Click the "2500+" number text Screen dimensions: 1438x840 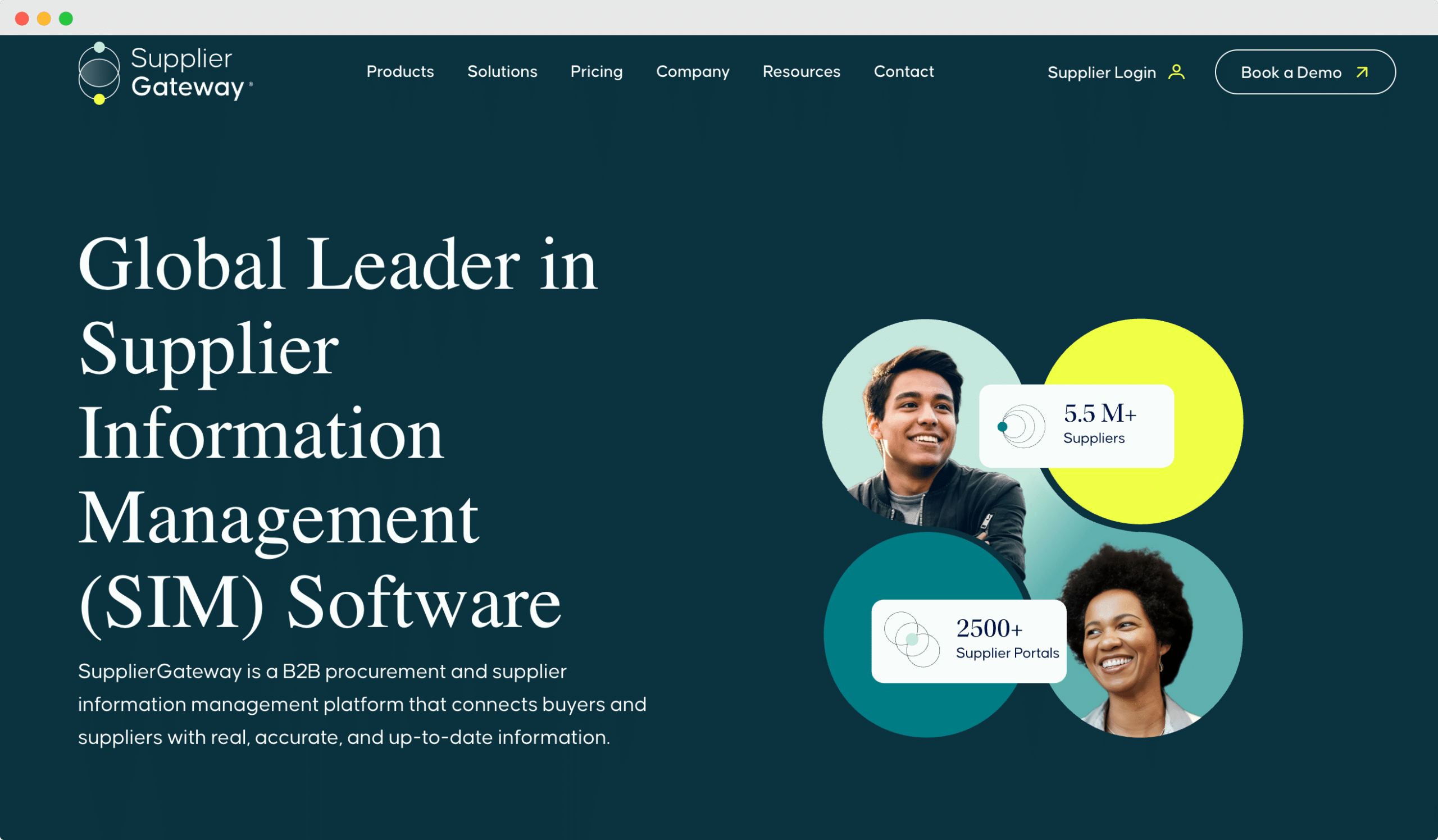(989, 628)
